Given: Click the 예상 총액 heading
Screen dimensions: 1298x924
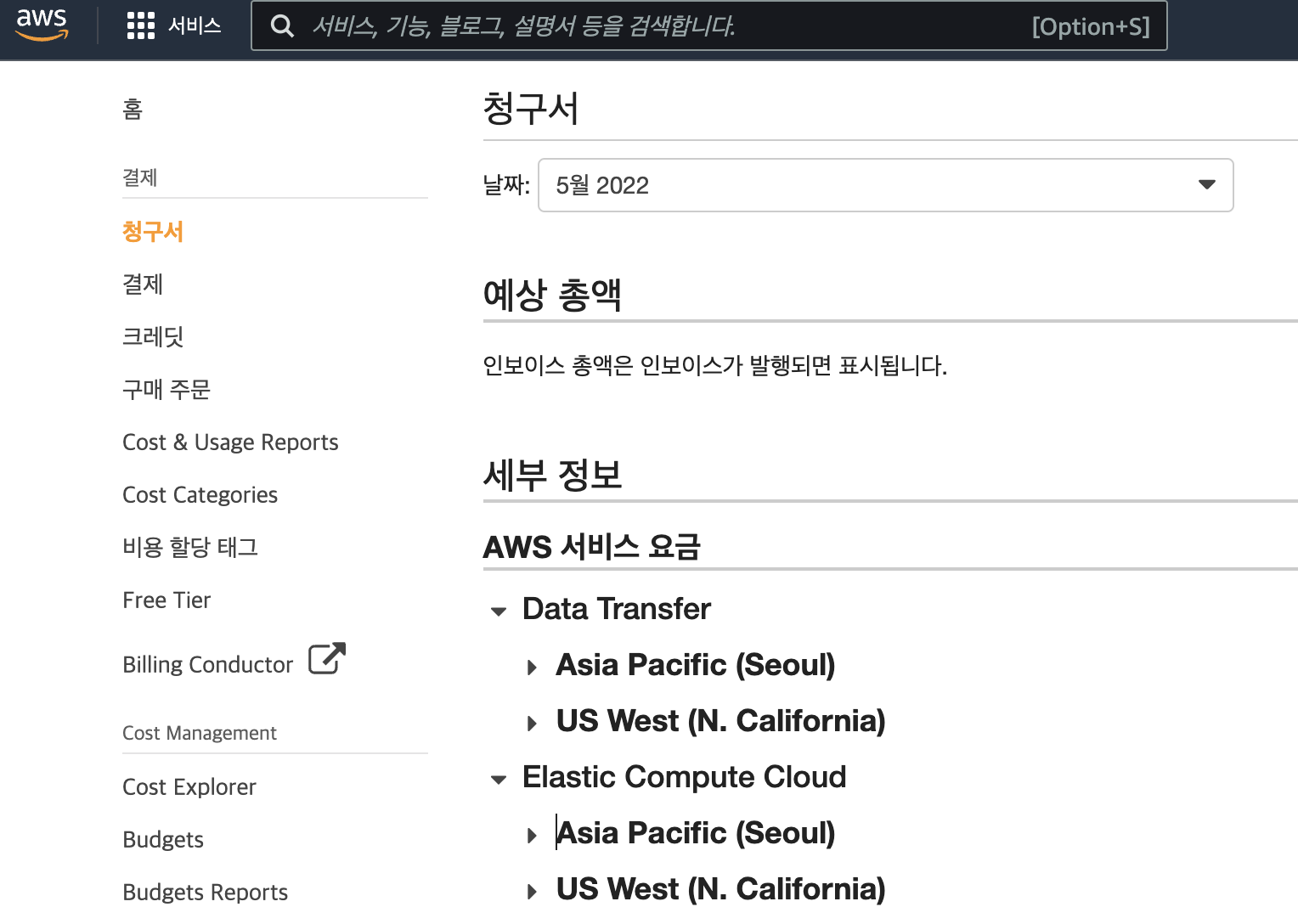Looking at the screenshot, I should pos(552,295).
